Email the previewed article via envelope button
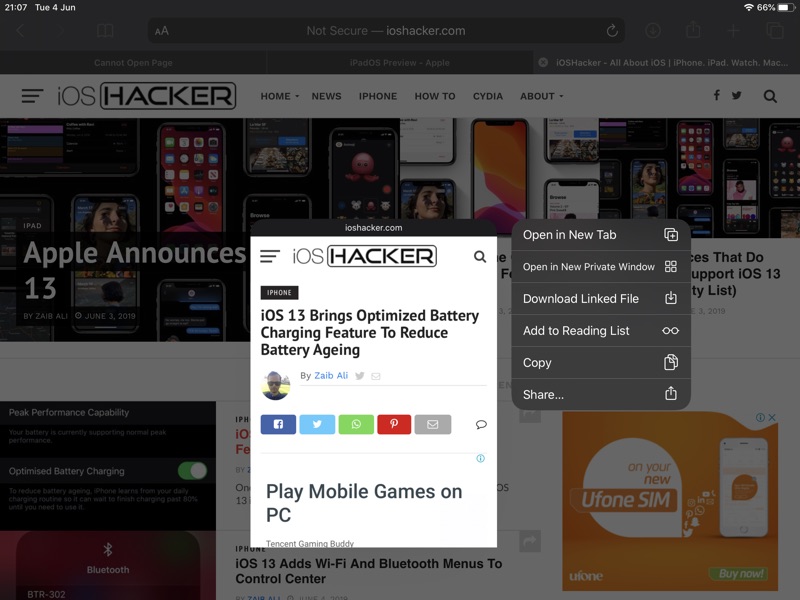 [x=433, y=424]
